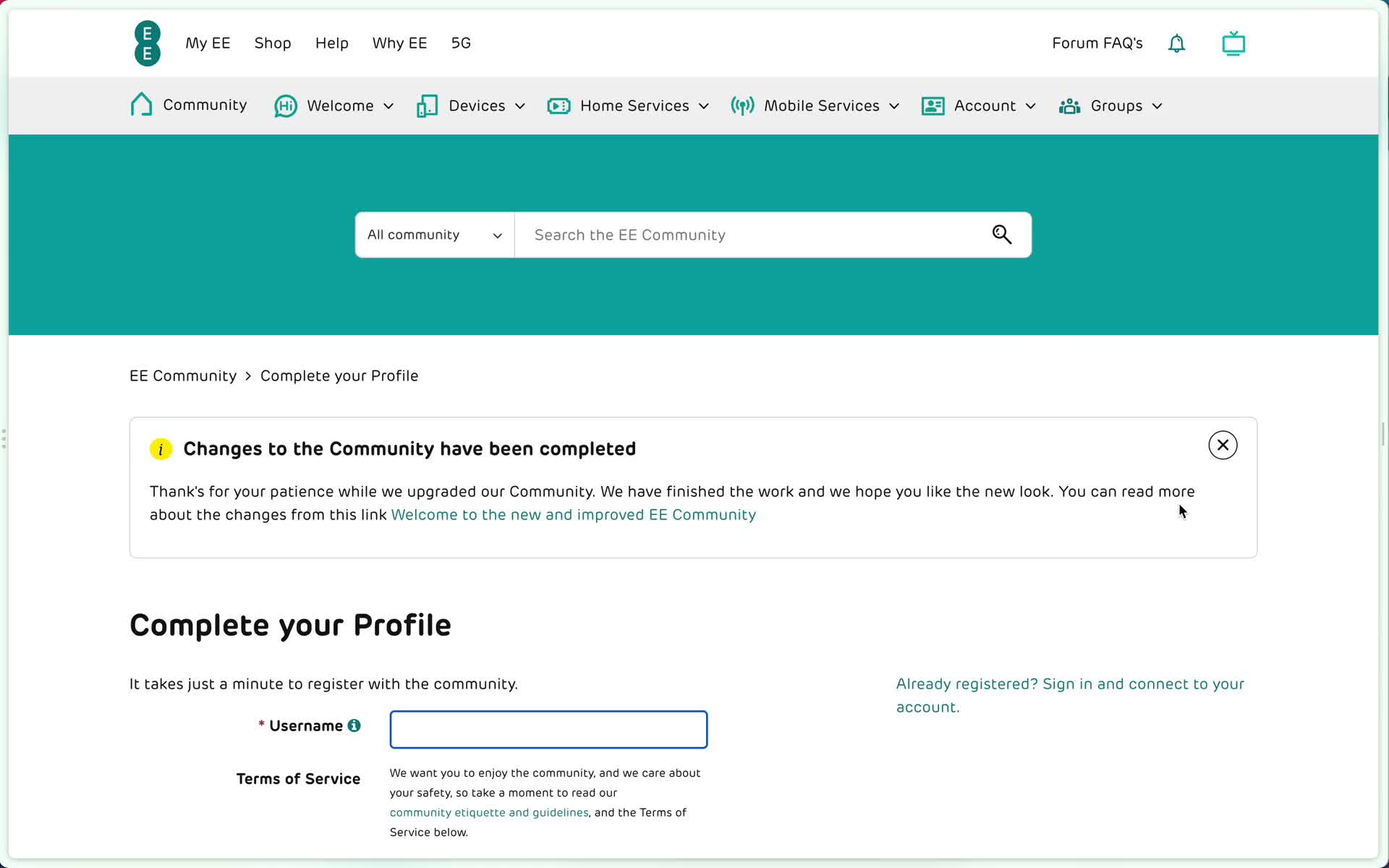Image resolution: width=1389 pixels, height=868 pixels.
Task: Click the Community home icon
Action: 141,105
